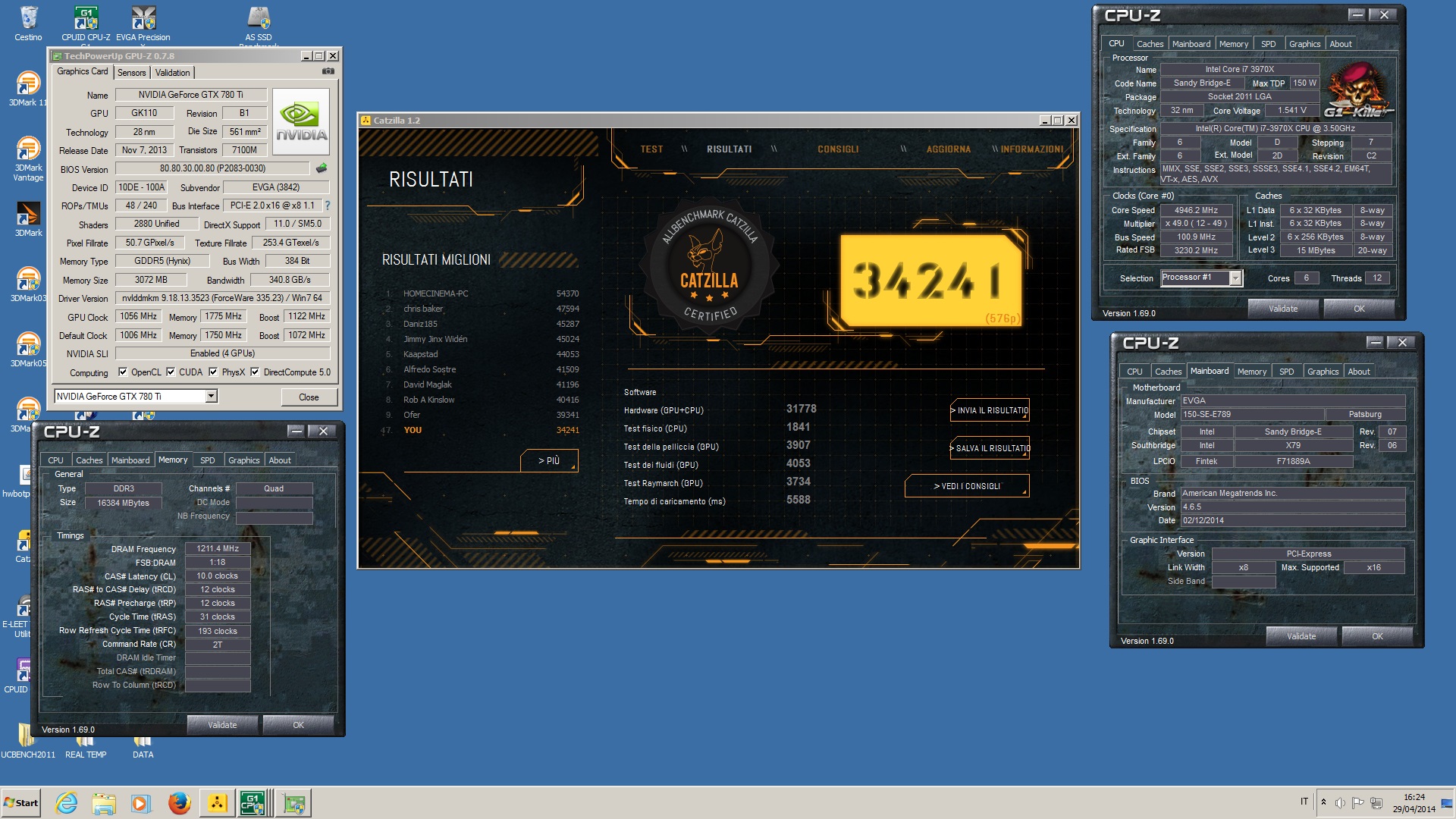Viewport: 1456px width, 819px height.
Task: Open the EVGA Precision desktop shortcut
Action: (x=143, y=23)
